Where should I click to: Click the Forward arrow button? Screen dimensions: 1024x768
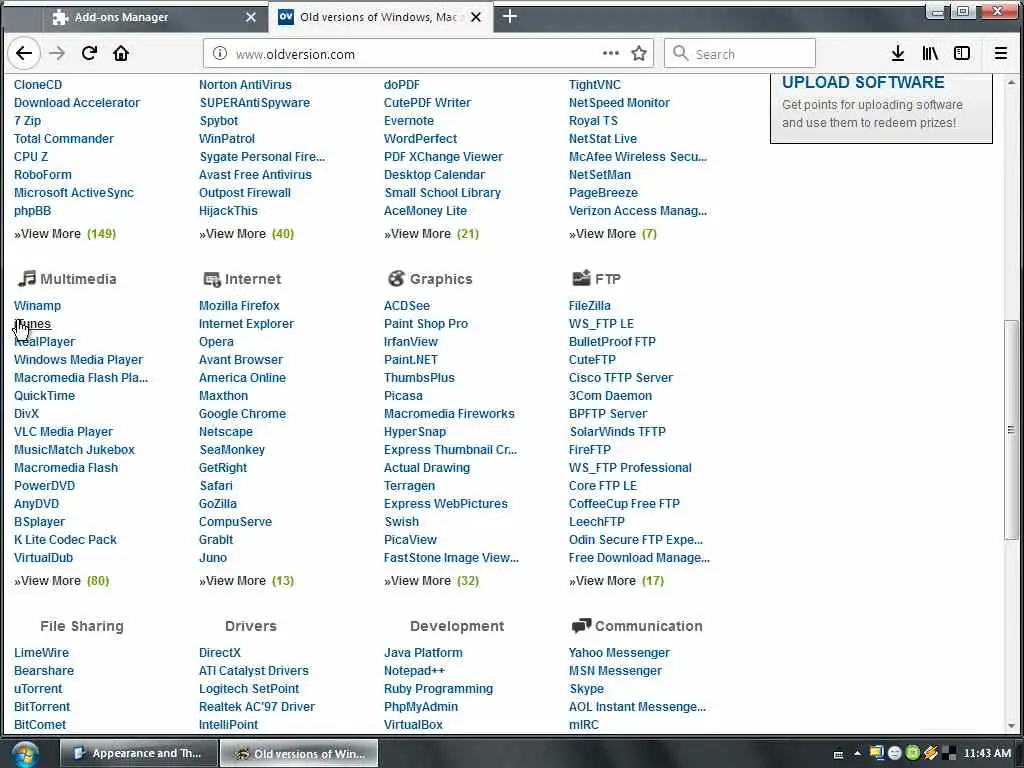click(x=57, y=54)
